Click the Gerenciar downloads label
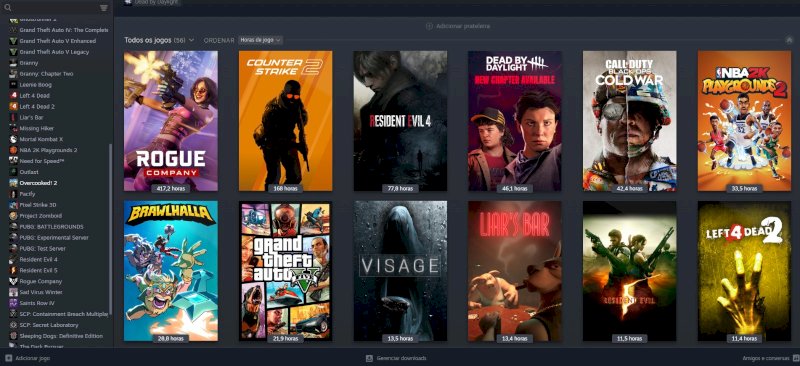Screen dimensions: 800x366 point(401,358)
